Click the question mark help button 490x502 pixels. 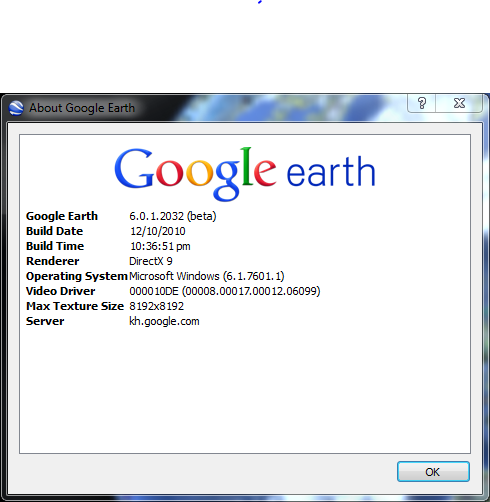(x=422, y=103)
